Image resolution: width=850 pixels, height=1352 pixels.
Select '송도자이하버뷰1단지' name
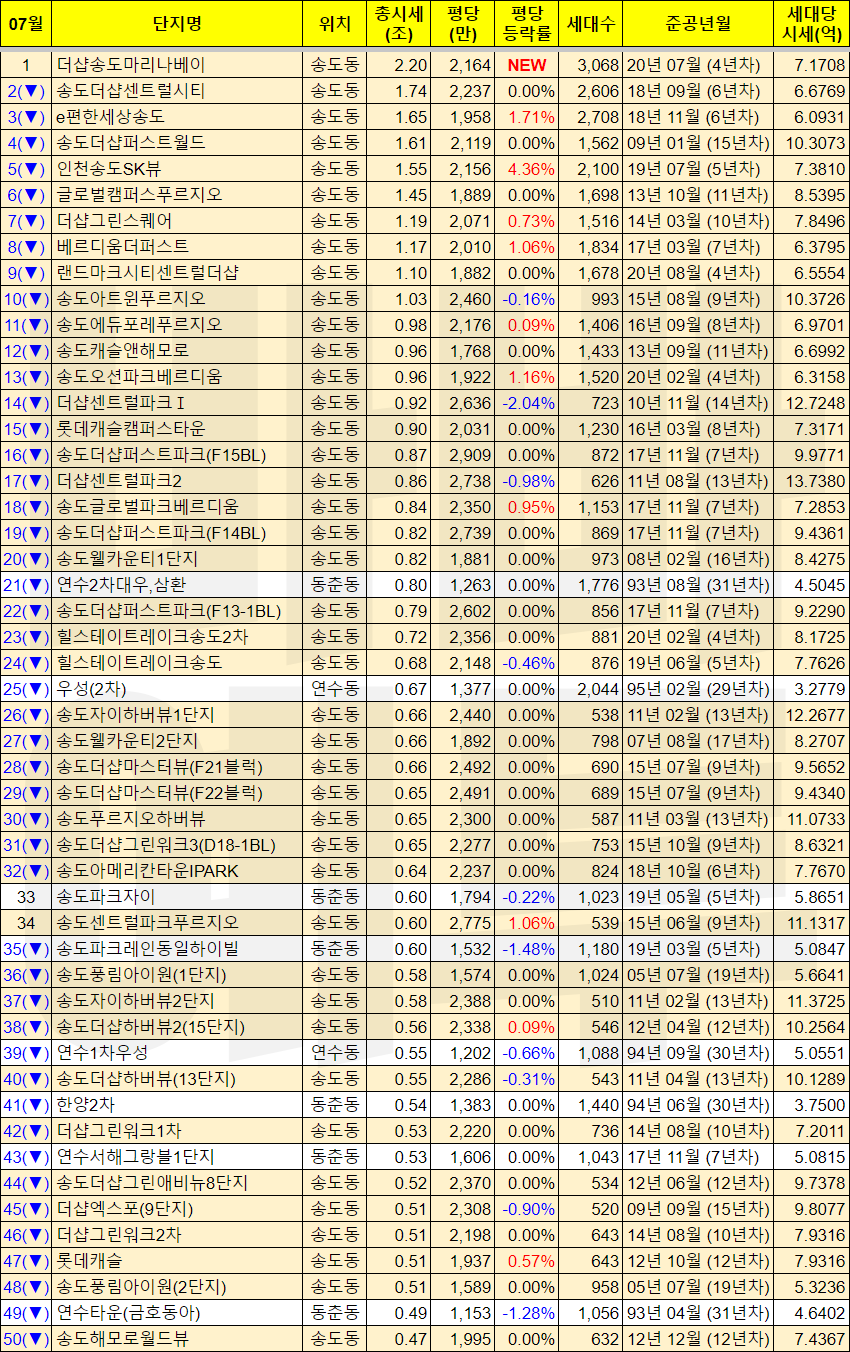coord(135,715)
